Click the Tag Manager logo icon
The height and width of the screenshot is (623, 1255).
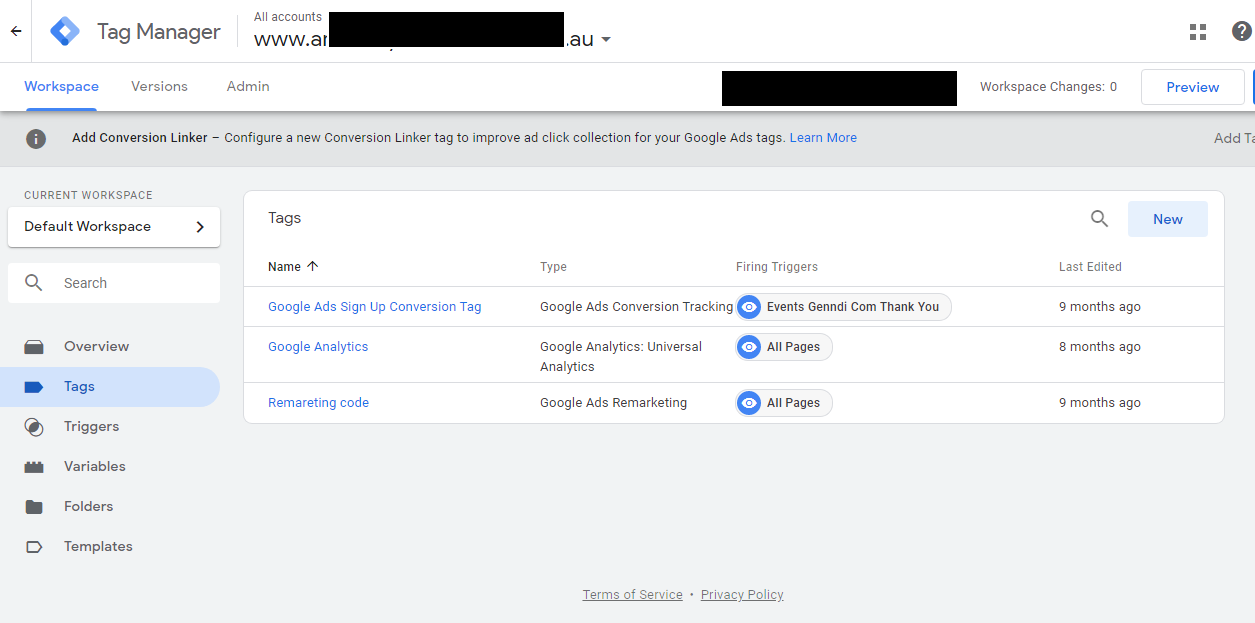(65, 31)
